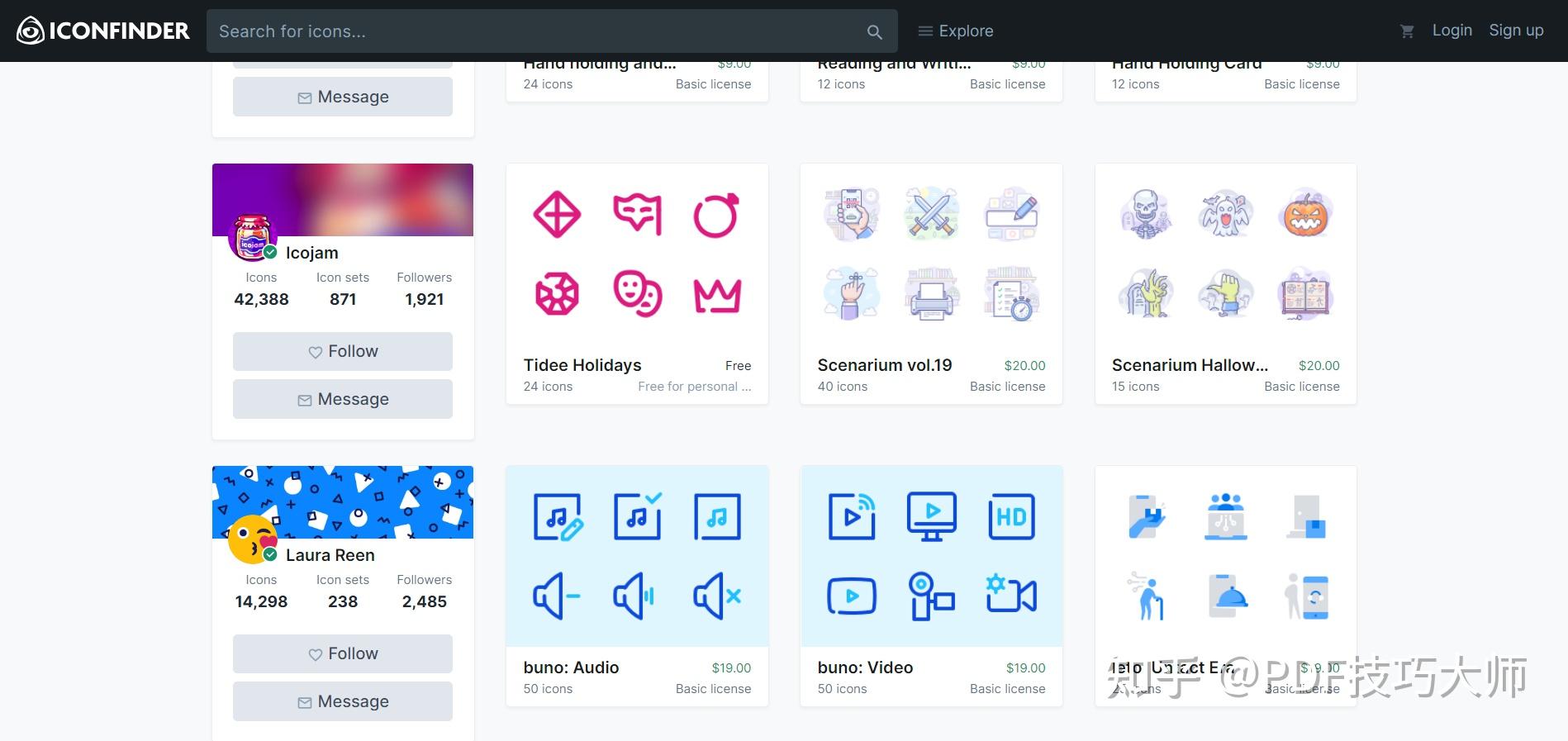The height and width of the screenshot is (741, 1568).
Task: Click the muted speaker icon in buno: Audio
Action: point(717,596)
